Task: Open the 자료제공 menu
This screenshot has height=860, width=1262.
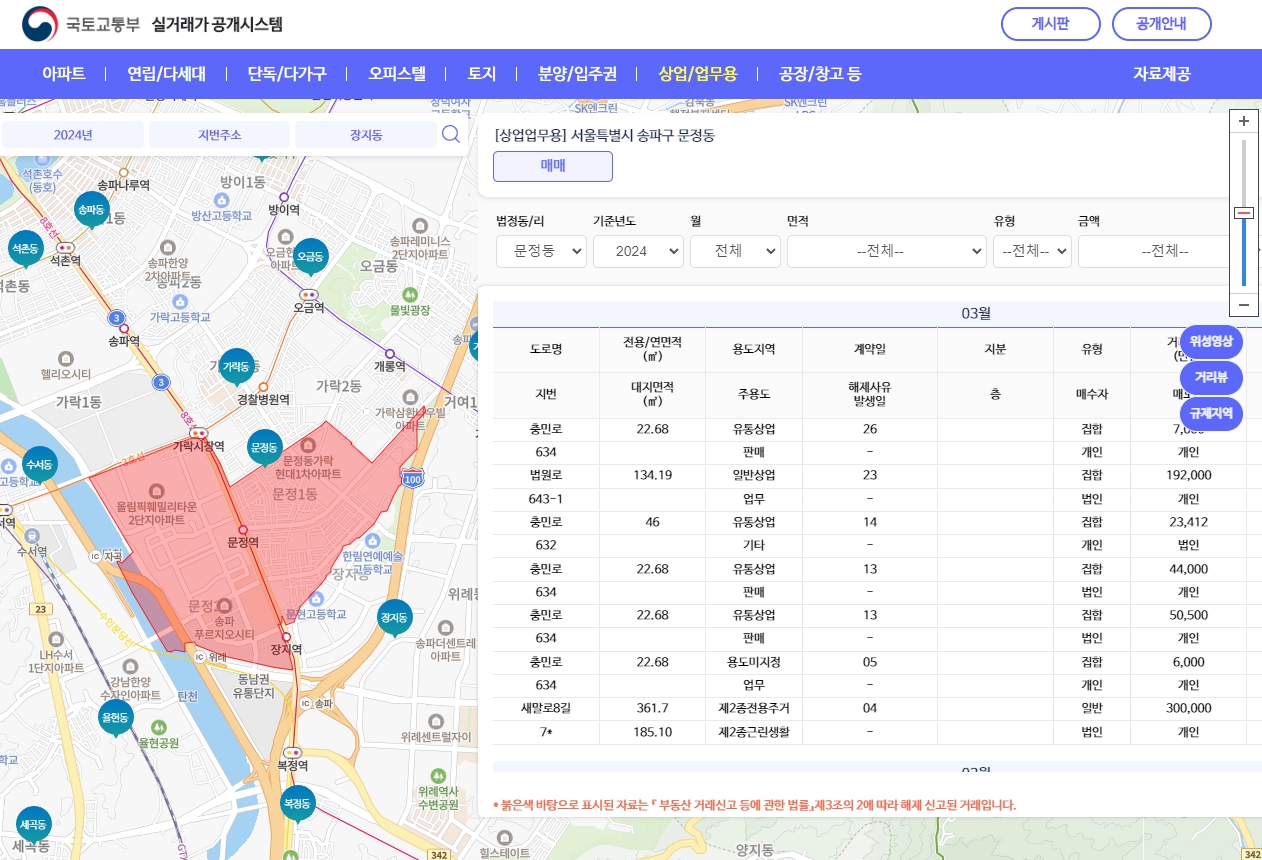Action: [1162, 74]
